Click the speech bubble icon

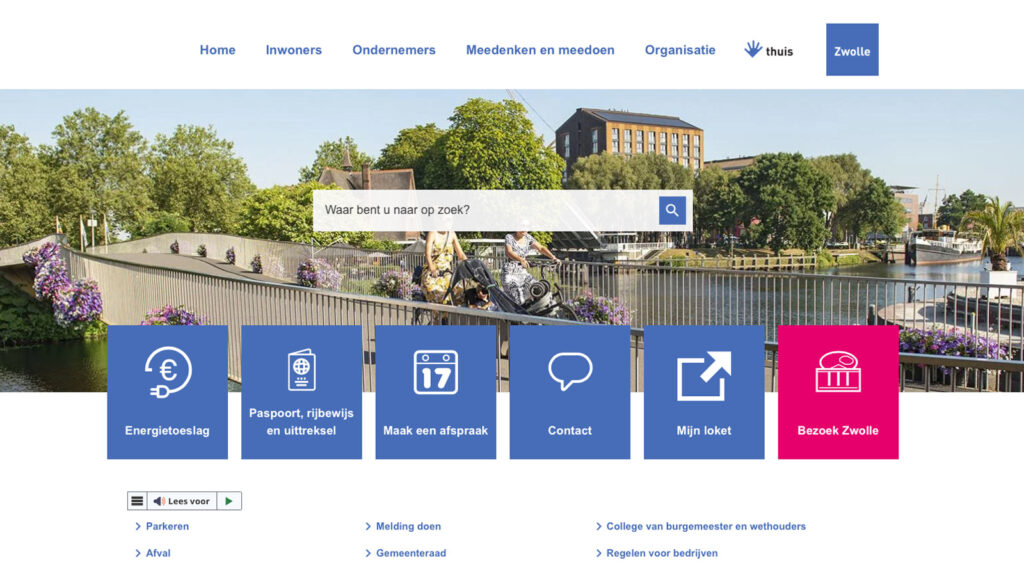click(x=570, y=371)
